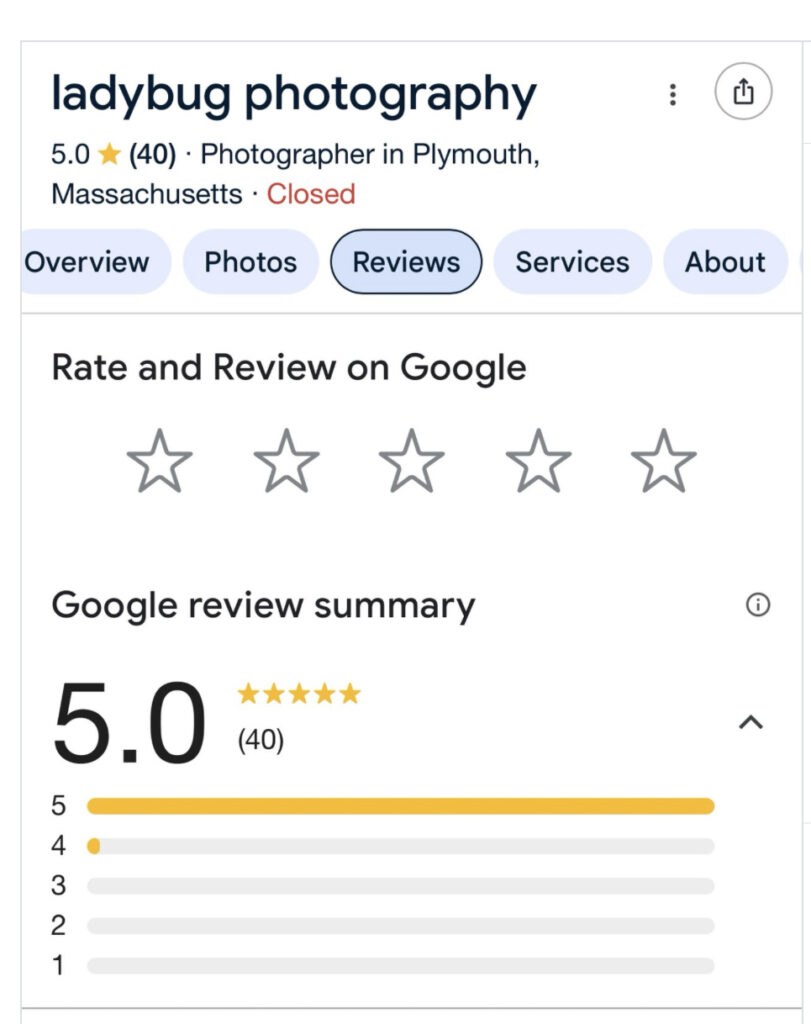Click the 4-star rating bar
The height and width of the screenshot is (1024, 811).
(400, 846)
